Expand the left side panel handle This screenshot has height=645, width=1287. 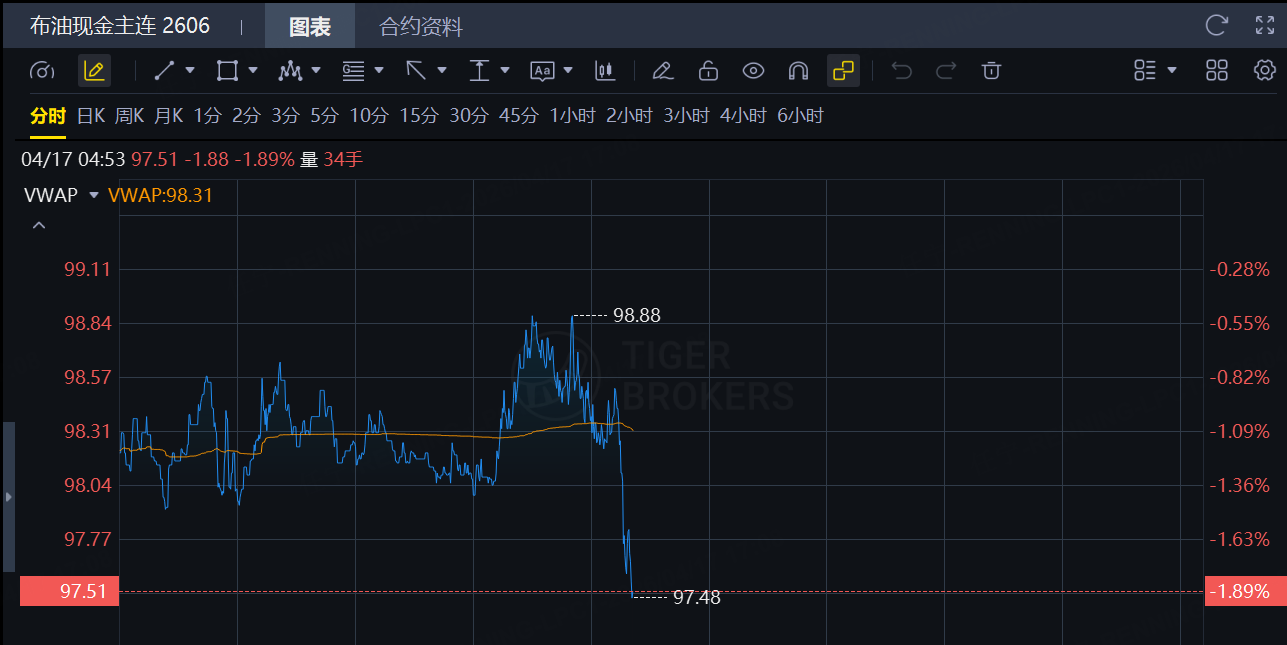coord(9,496)
